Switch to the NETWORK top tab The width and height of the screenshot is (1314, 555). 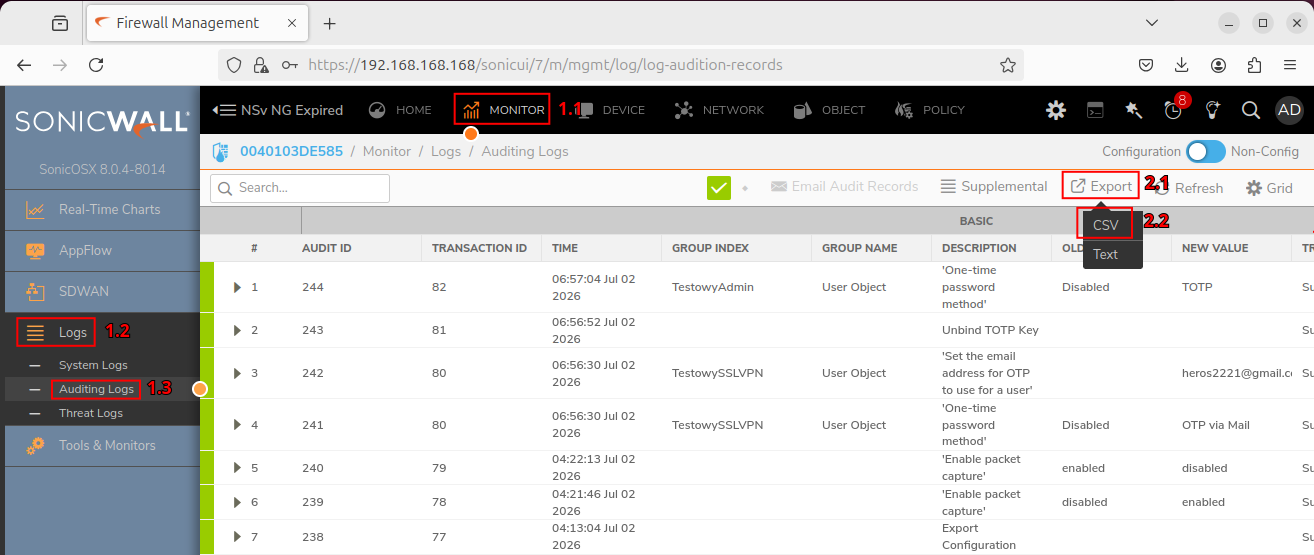click(719, 110)
